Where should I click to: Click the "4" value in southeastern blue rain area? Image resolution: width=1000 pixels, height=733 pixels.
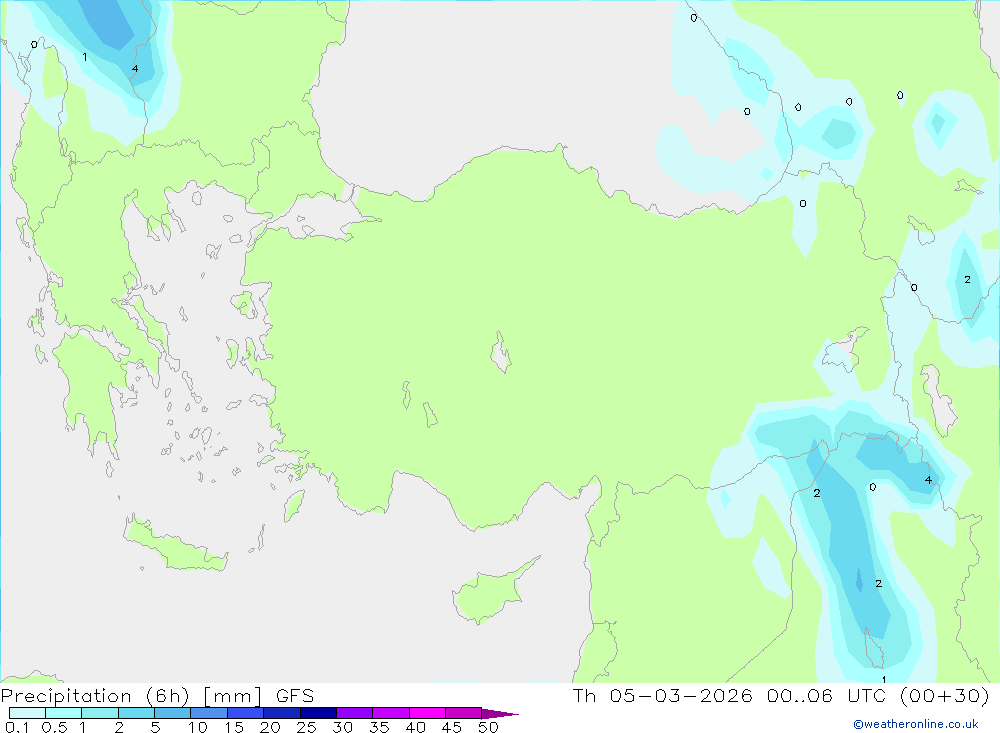[x=928, y=480]
